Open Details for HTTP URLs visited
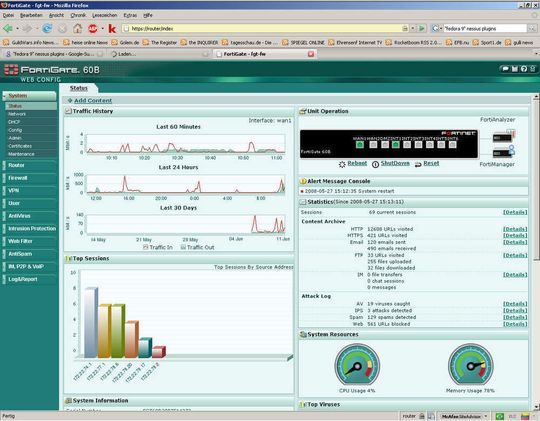540x421 pixels. [515, 229]
